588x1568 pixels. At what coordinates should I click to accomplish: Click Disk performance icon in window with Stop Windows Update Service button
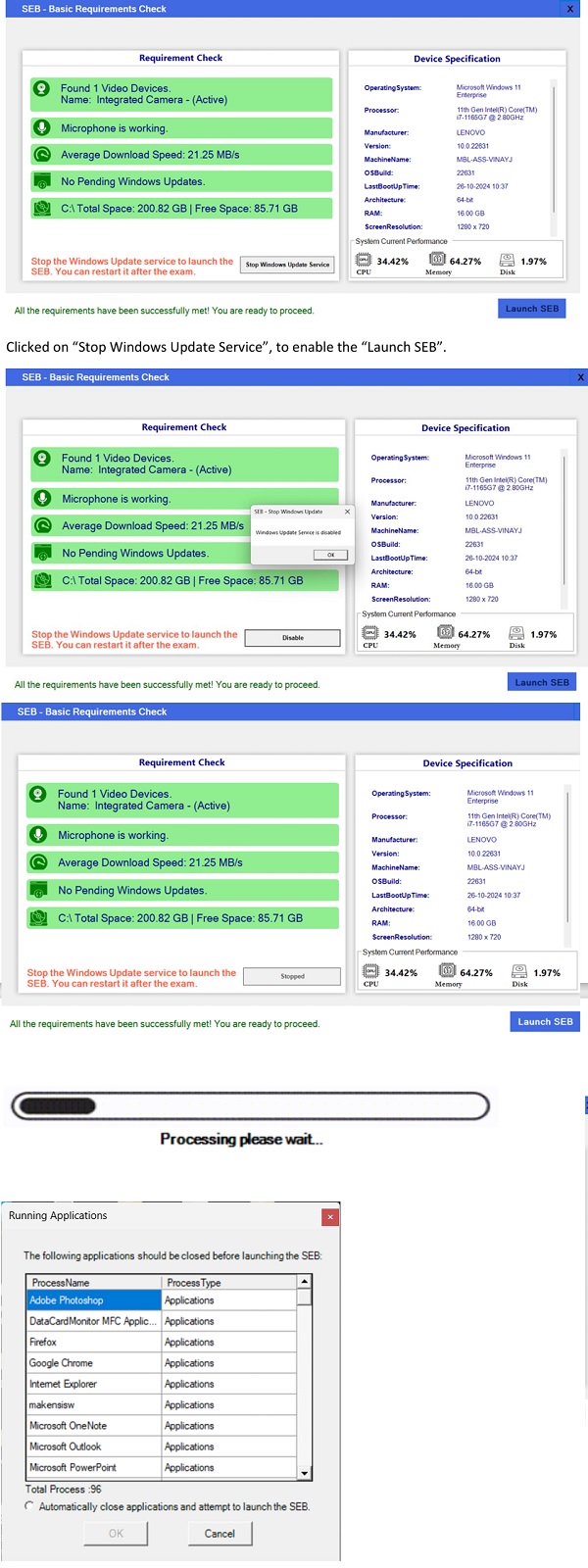(x=507, y=260)
